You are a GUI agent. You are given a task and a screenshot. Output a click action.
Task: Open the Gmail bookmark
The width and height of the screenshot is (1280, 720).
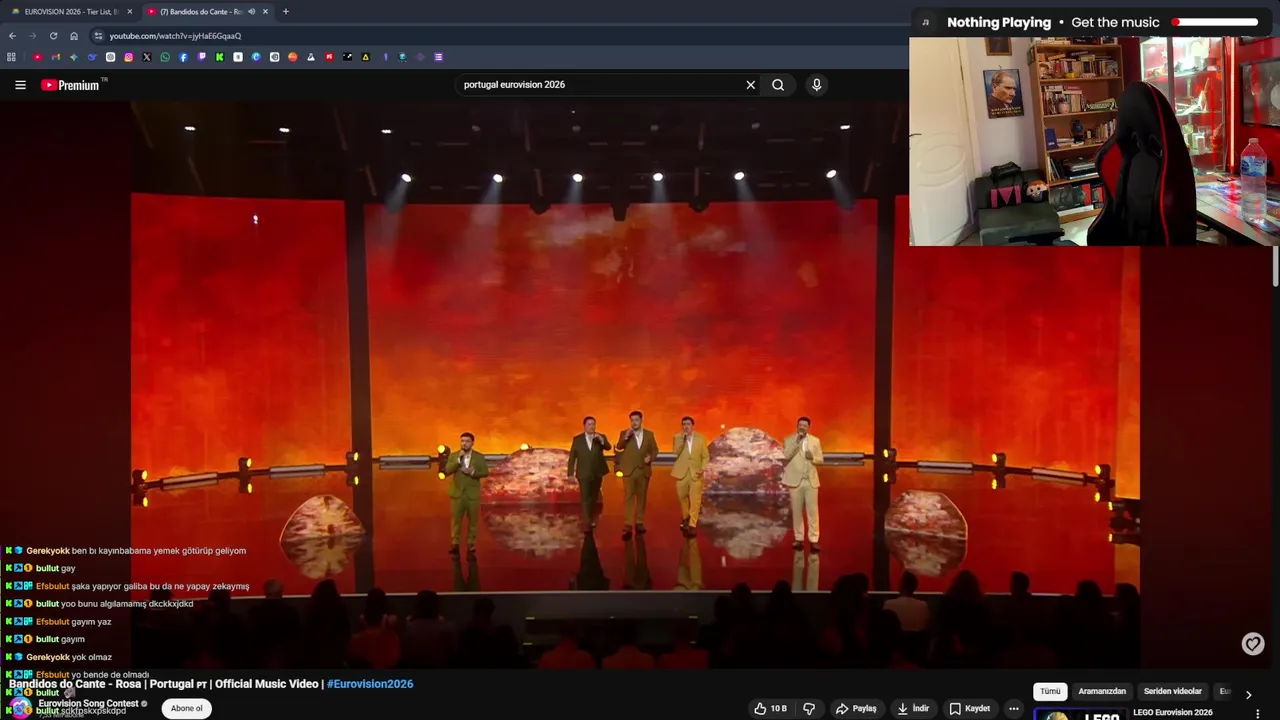55,57
